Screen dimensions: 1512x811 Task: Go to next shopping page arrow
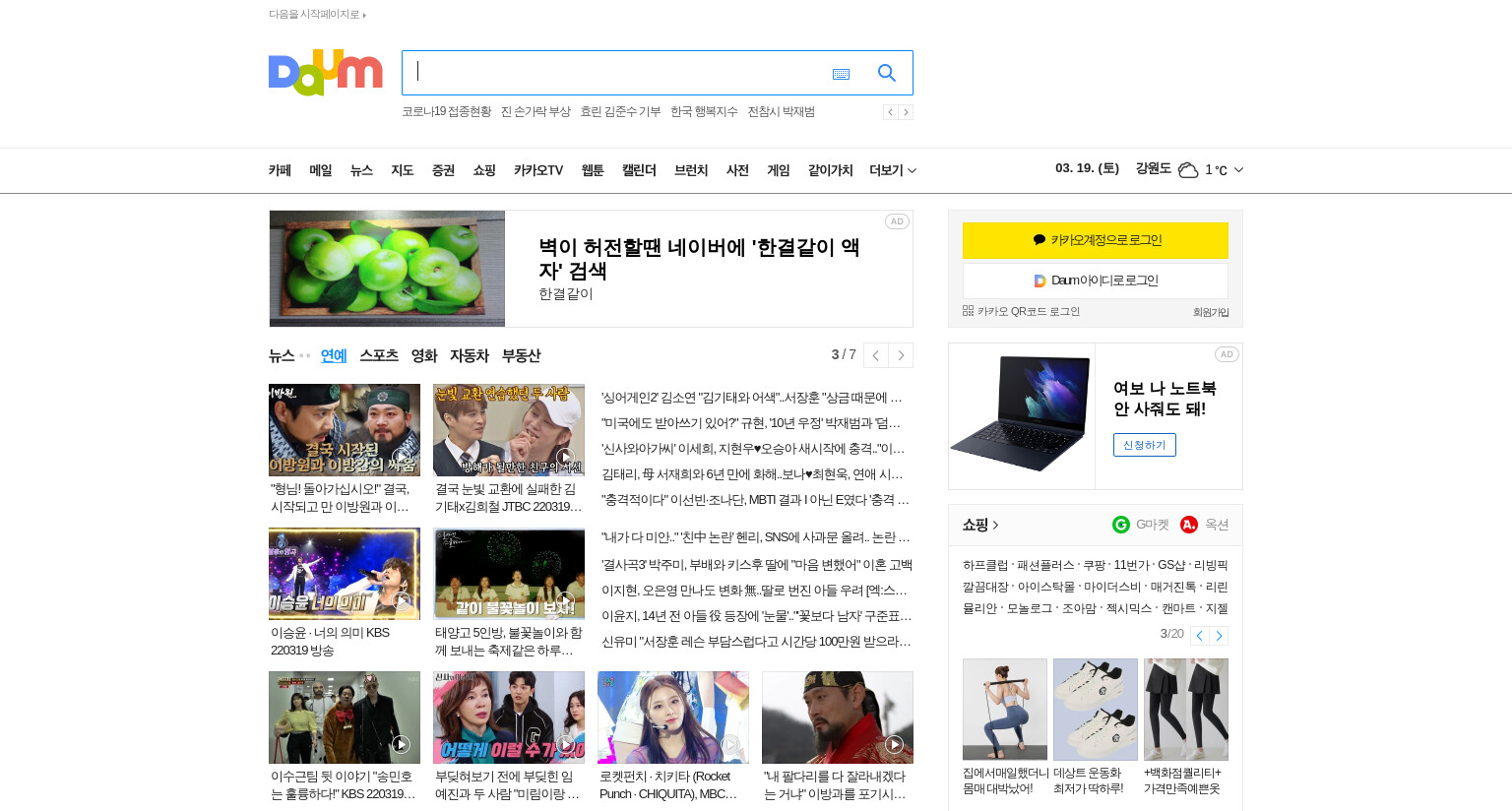[x=1219, y=636]
